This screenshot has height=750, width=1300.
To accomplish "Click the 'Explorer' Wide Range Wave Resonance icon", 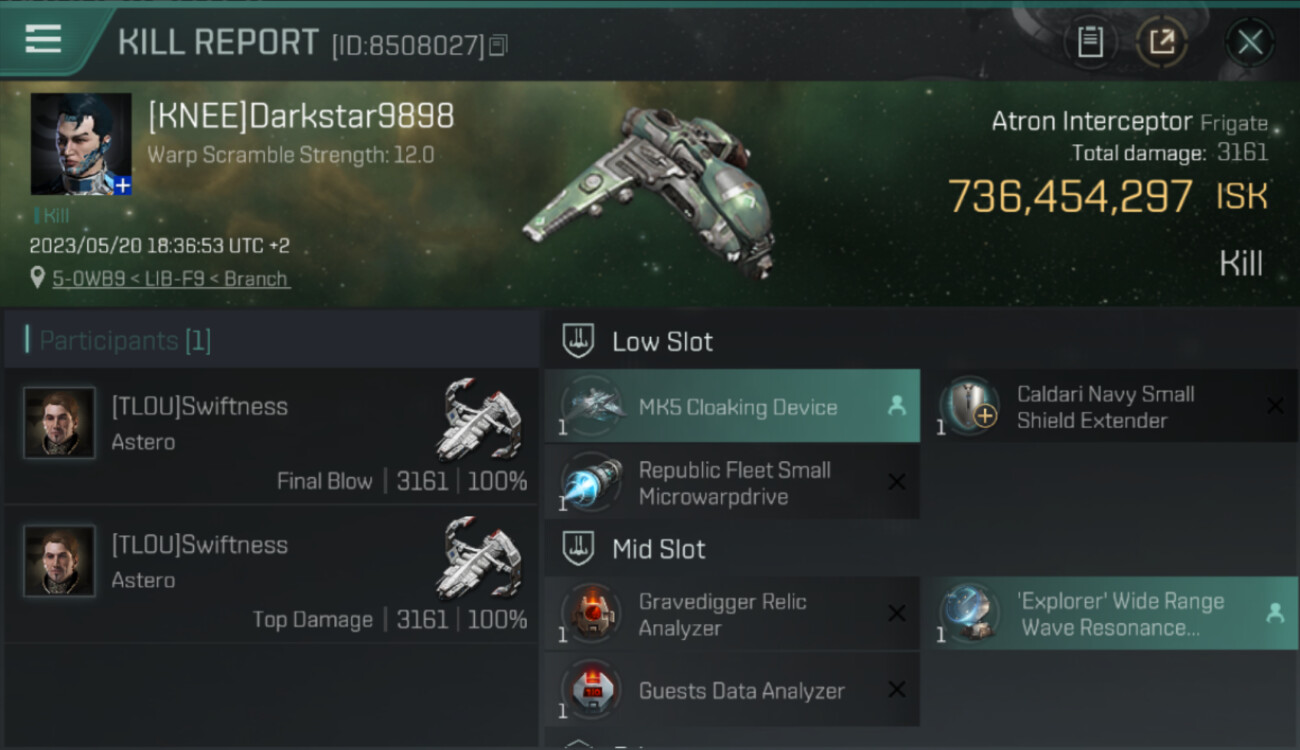I will 970,614.
